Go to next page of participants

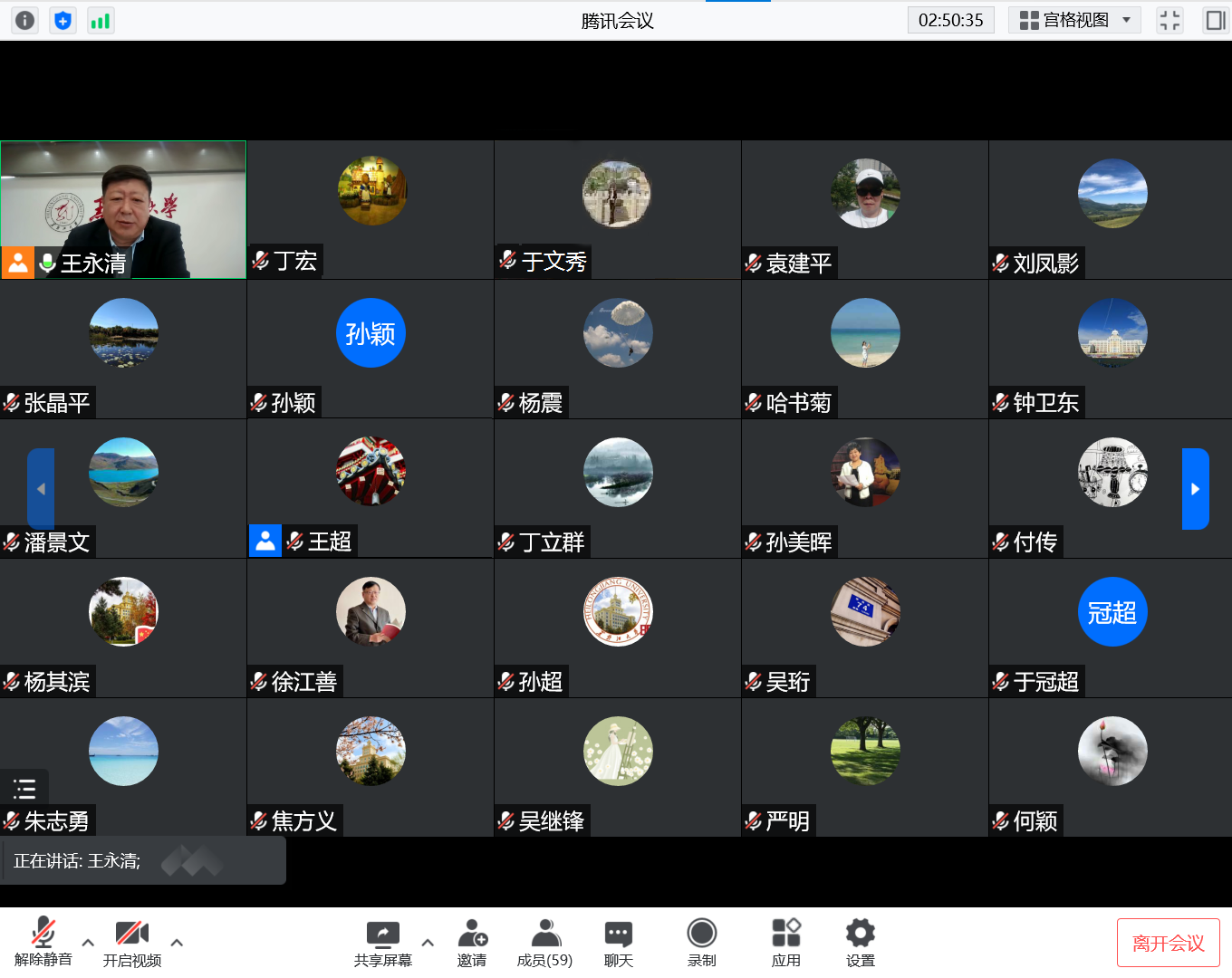pos(1195,489)
